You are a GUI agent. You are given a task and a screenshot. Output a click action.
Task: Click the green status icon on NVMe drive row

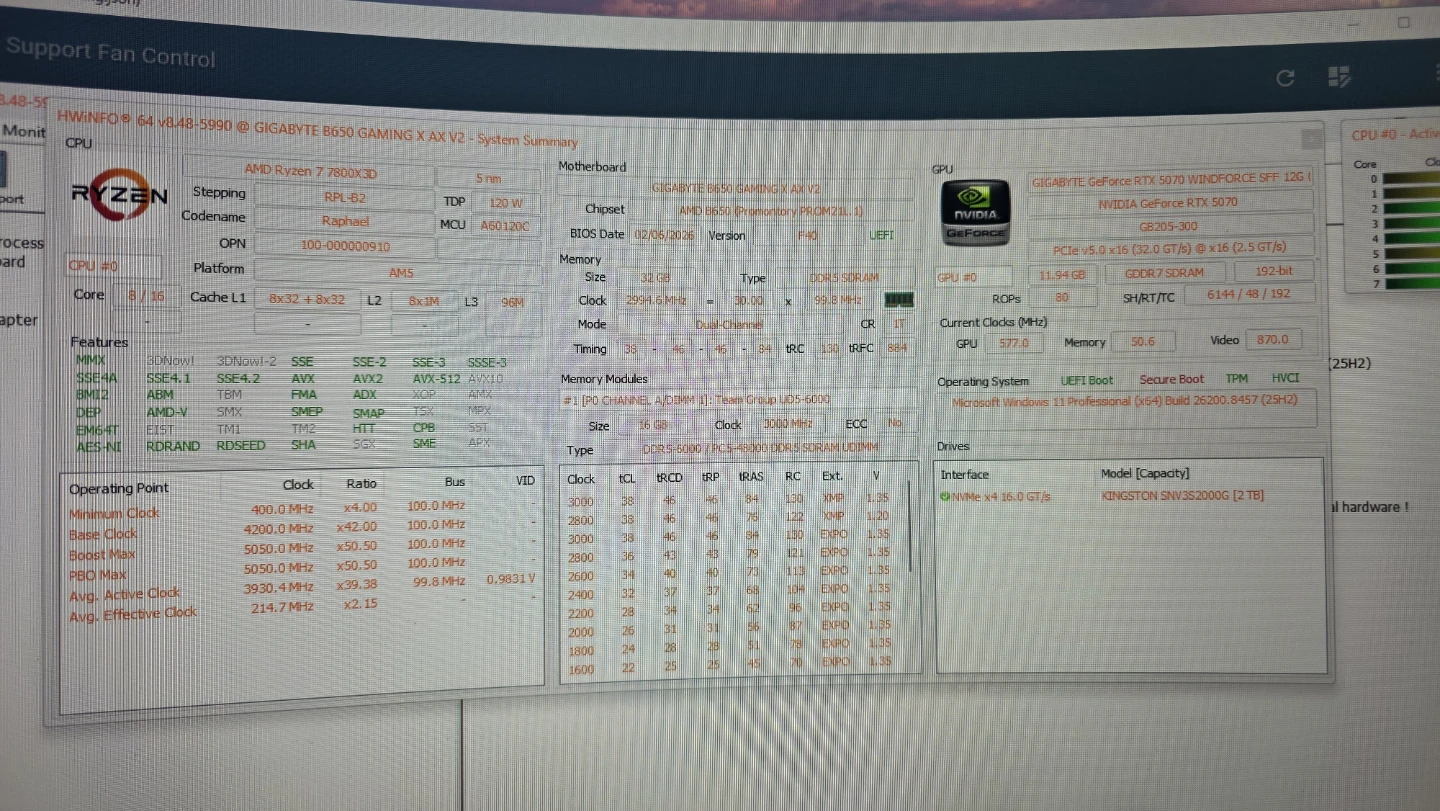[945, 496]
